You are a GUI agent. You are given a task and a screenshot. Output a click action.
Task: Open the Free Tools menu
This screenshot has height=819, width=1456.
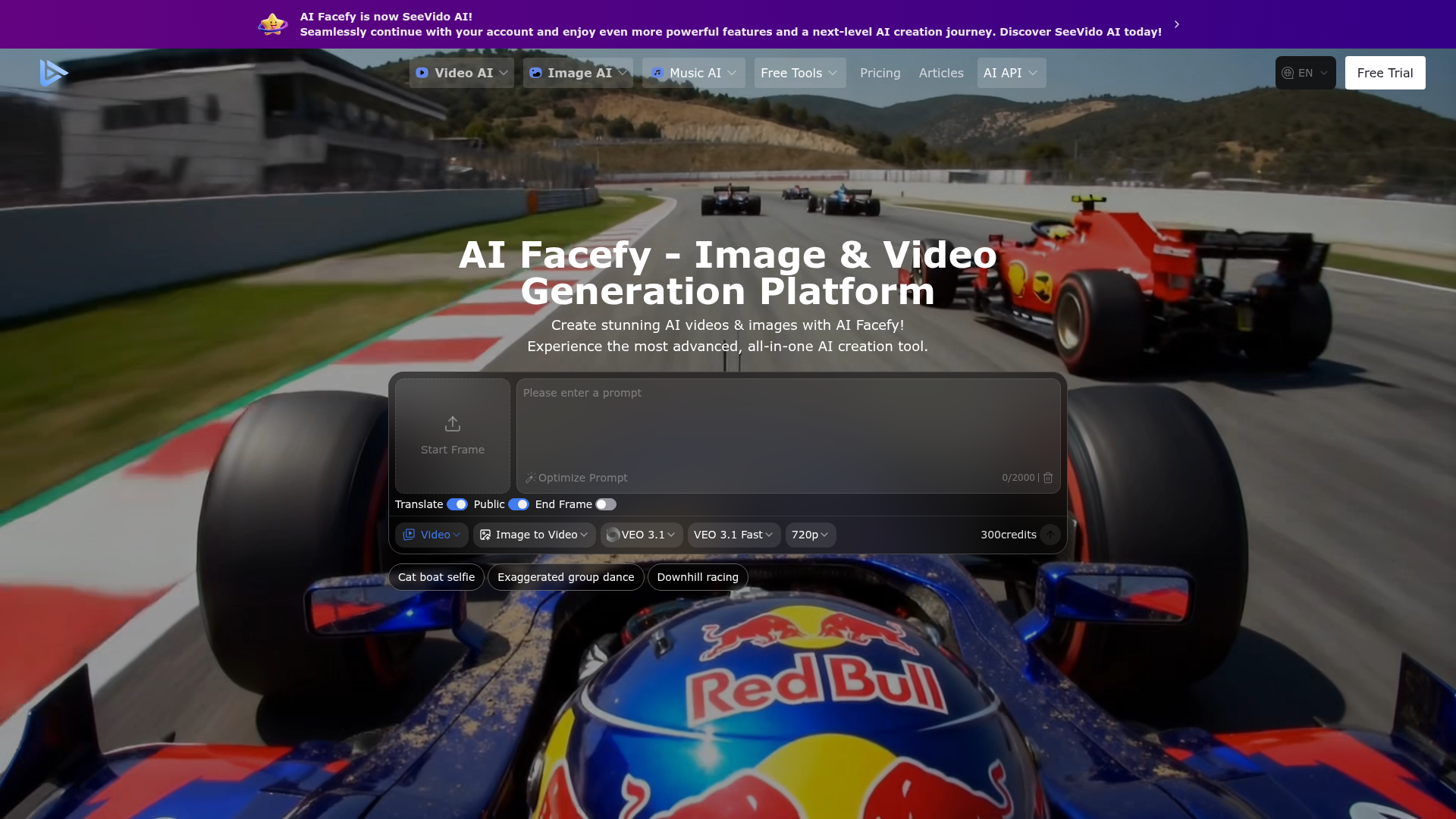click(x=800, y=73)
